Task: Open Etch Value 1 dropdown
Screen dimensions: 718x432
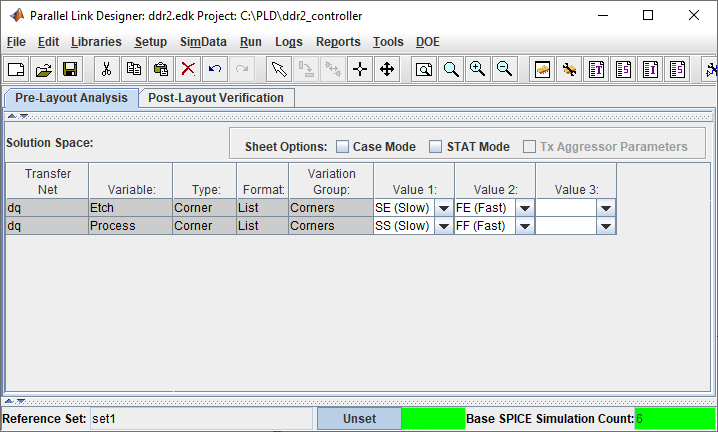Action: tap(443, 208)
